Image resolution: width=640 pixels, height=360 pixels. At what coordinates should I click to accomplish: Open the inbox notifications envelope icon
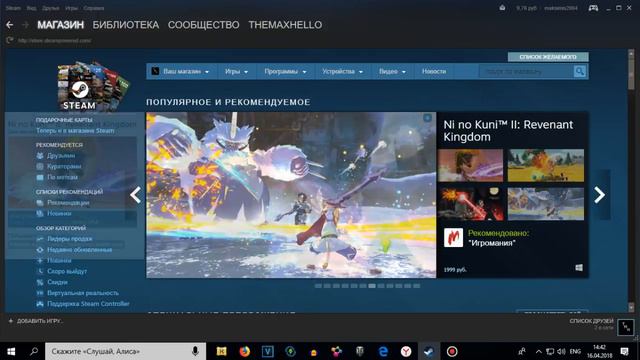point(502,8)
